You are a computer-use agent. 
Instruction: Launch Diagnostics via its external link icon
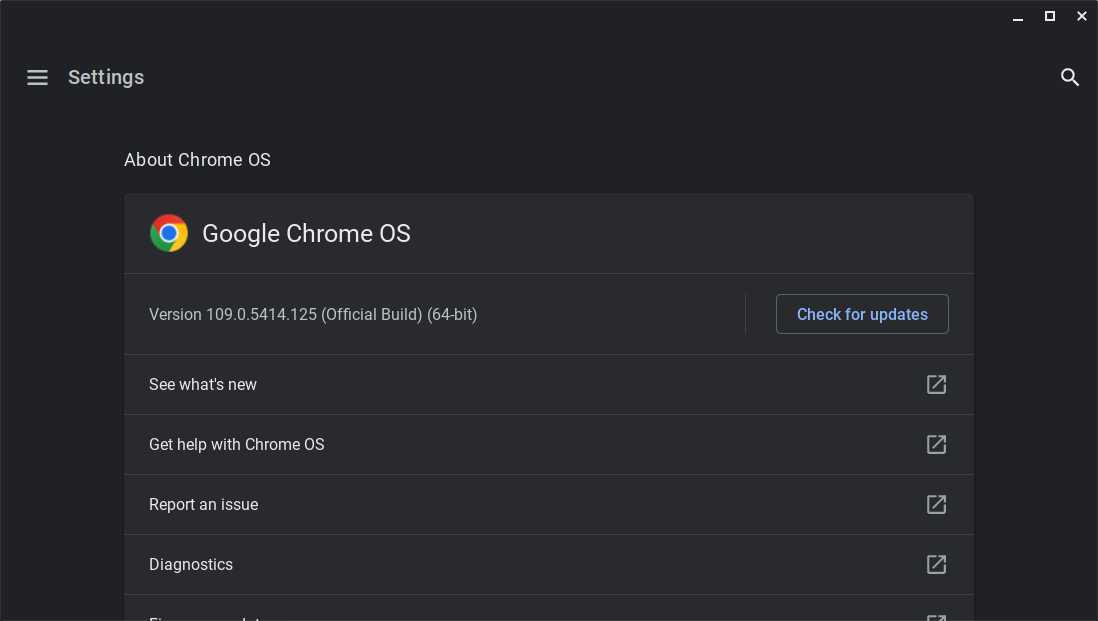tap(936, 564)
